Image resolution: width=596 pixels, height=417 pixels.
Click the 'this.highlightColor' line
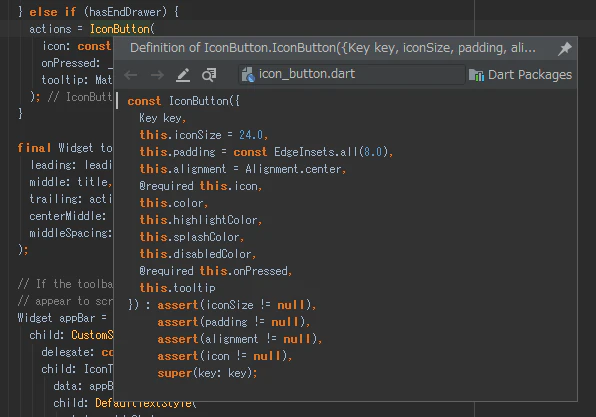pyautogui.click(x=200, y=220)
